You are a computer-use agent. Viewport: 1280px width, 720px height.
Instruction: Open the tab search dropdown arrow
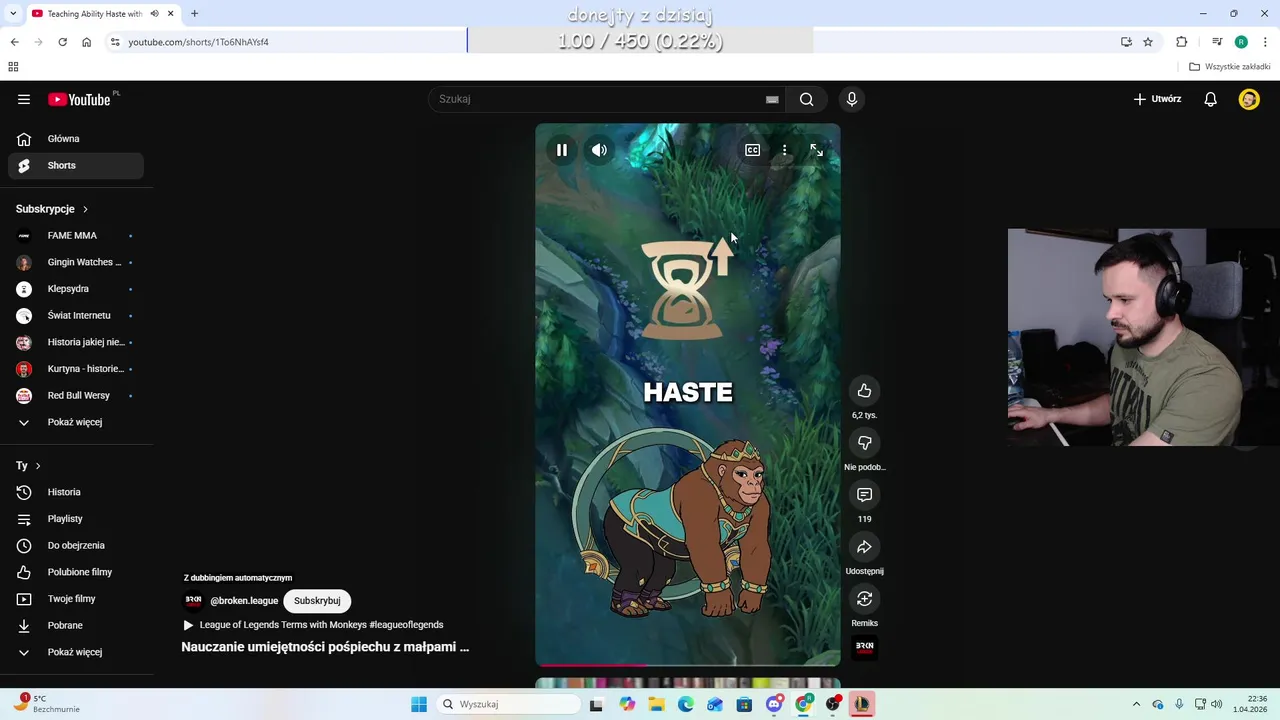click(13, 14)
